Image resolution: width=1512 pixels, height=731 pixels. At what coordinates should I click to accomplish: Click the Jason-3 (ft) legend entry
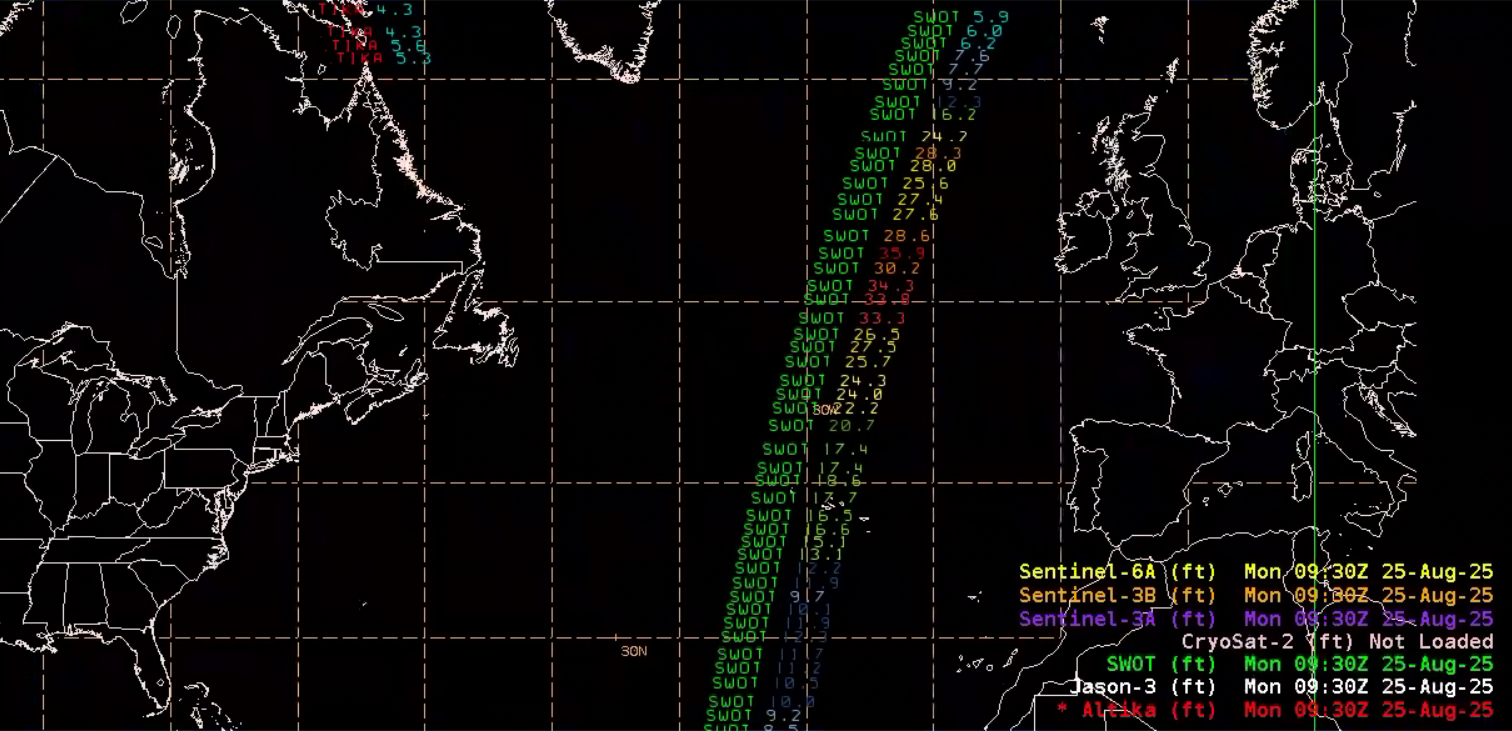[1281, 688]
